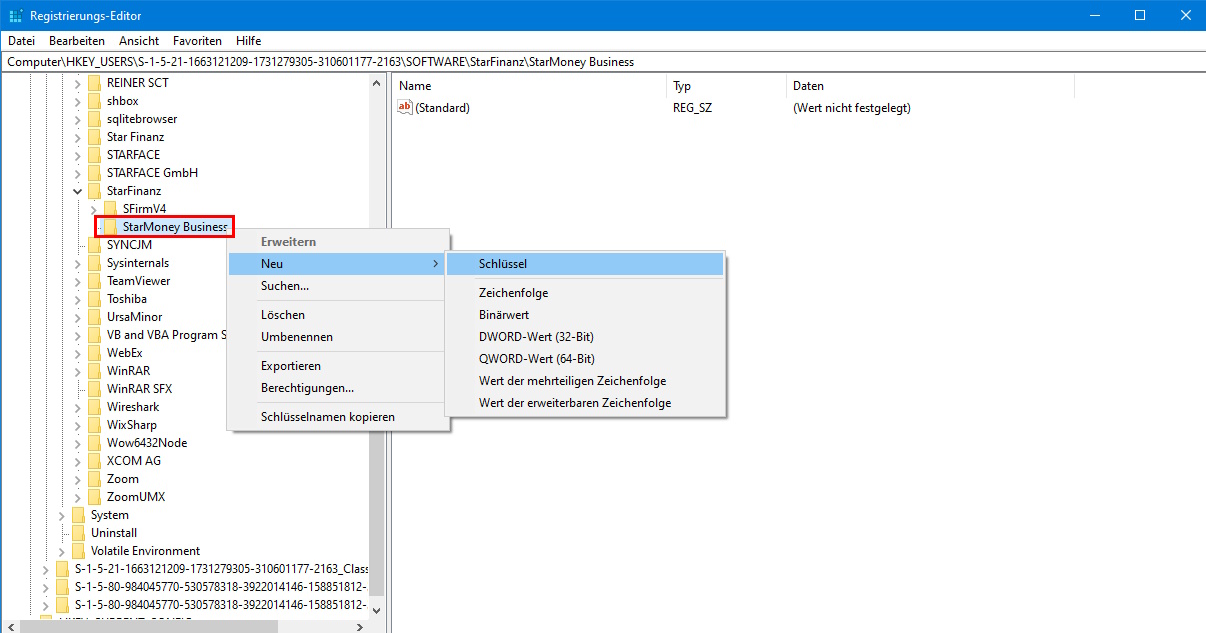The height and width of the screenshot is (633, 1206).
Task: Click the Registrierungs-Editor app icon in title bar
Action: [16, 16]
